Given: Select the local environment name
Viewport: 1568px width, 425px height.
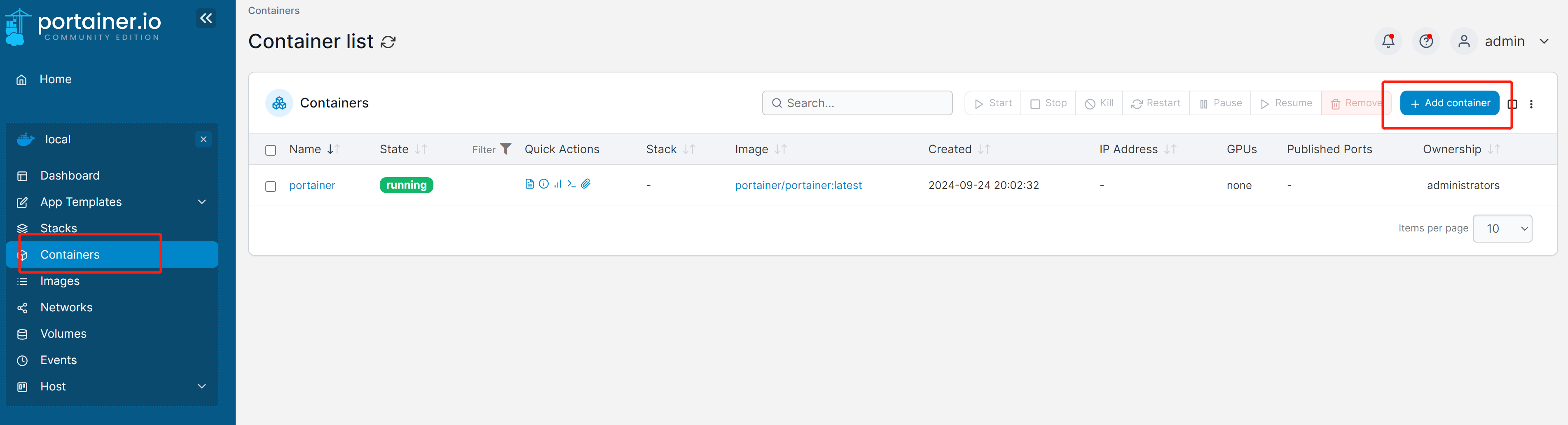Looking at the screenshot, I should click(x=58, y=140).
